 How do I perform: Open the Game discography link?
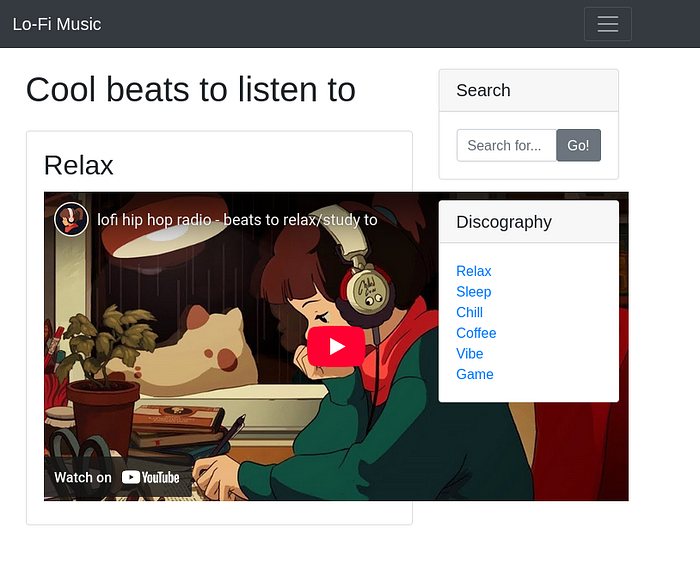click(x=475, y=374)
